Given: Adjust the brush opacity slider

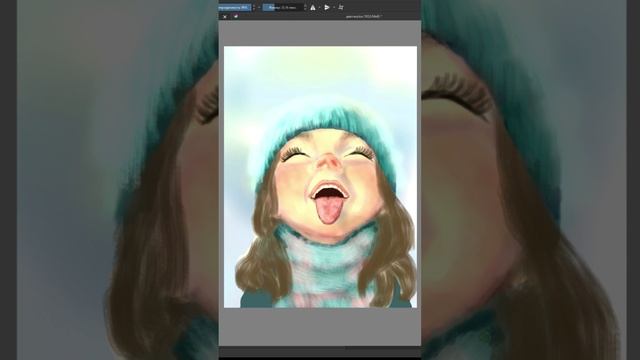Looking at the screenshot, I should (235, 7).
